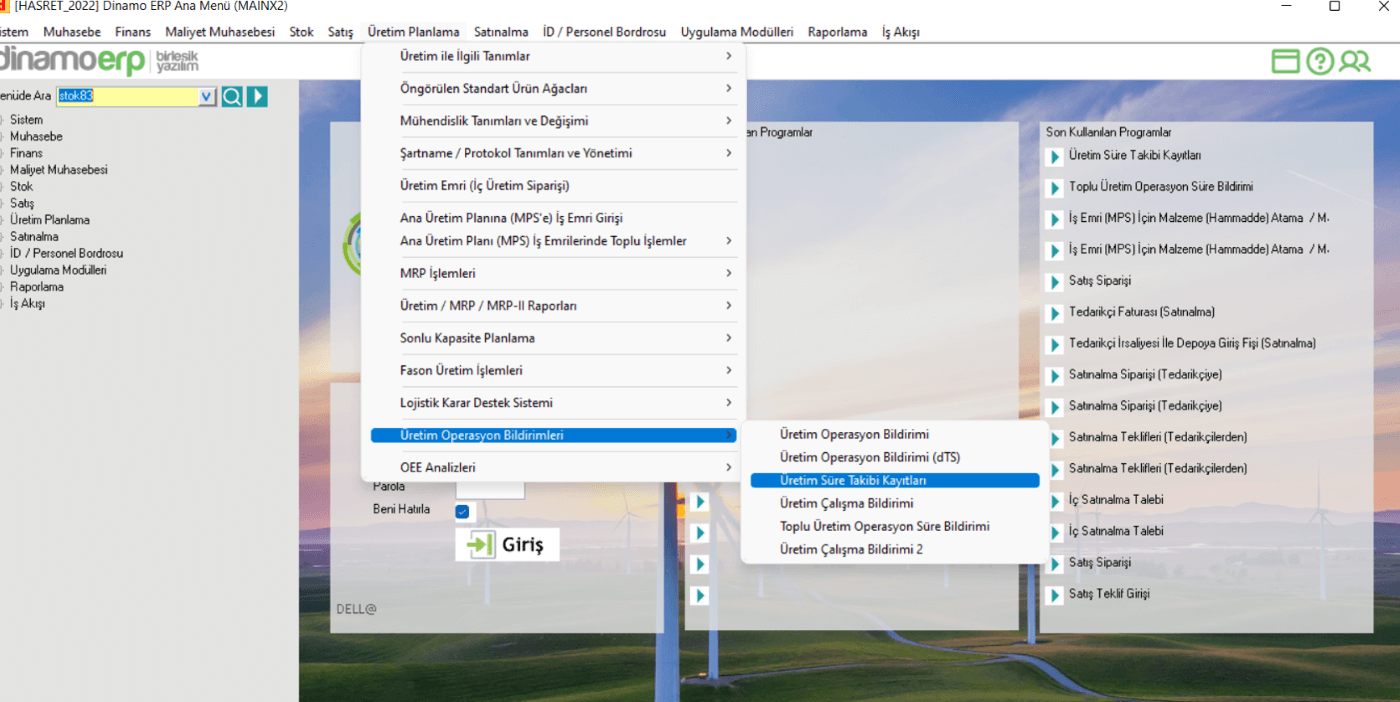Image resolution: width=1400 pixels, height=702 pixels.
Task: Toggle the Beni Hatırla checkbox
Action: (x=462, y=511)
